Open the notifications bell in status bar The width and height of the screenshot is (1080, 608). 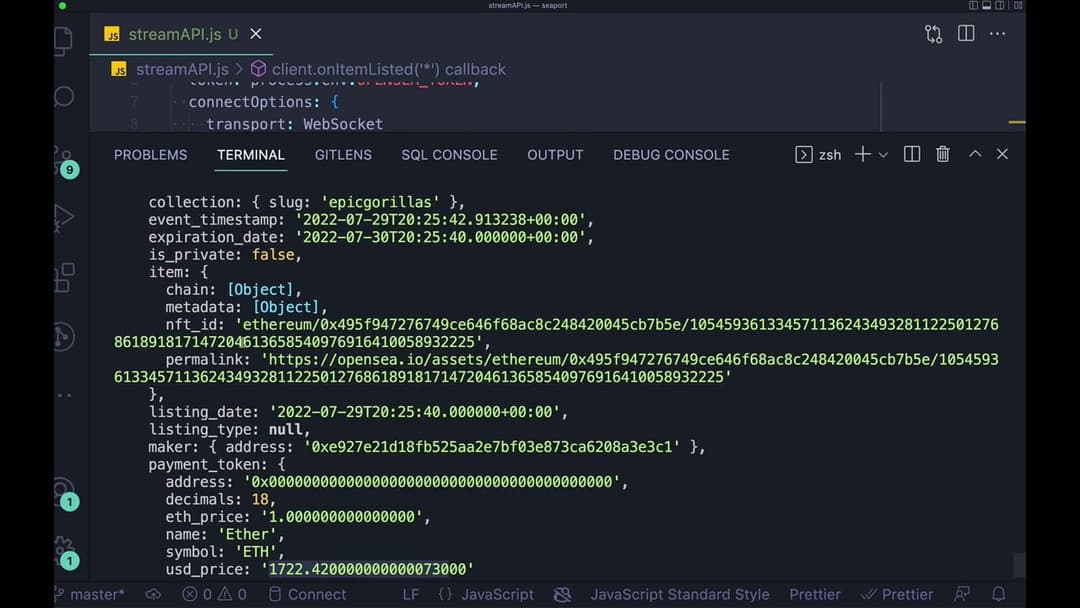(x=998, y=594)
